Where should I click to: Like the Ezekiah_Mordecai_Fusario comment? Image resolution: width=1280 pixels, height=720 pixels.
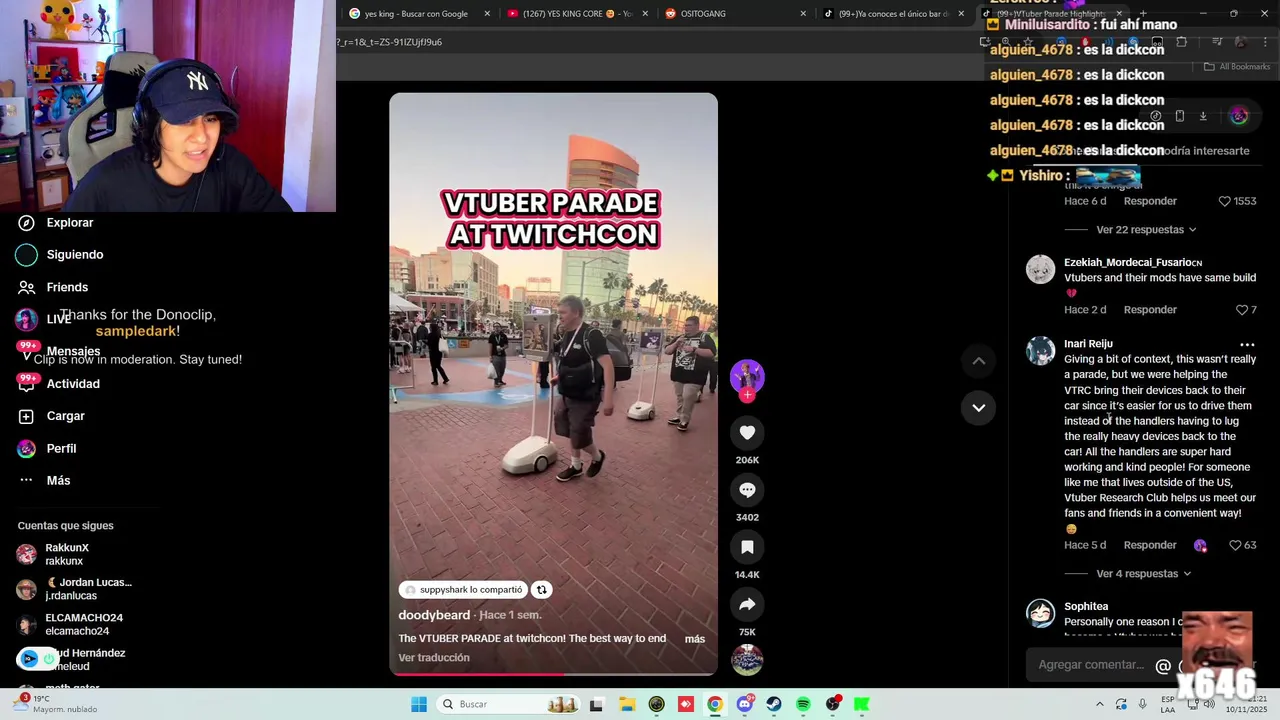pos(1242,310)
